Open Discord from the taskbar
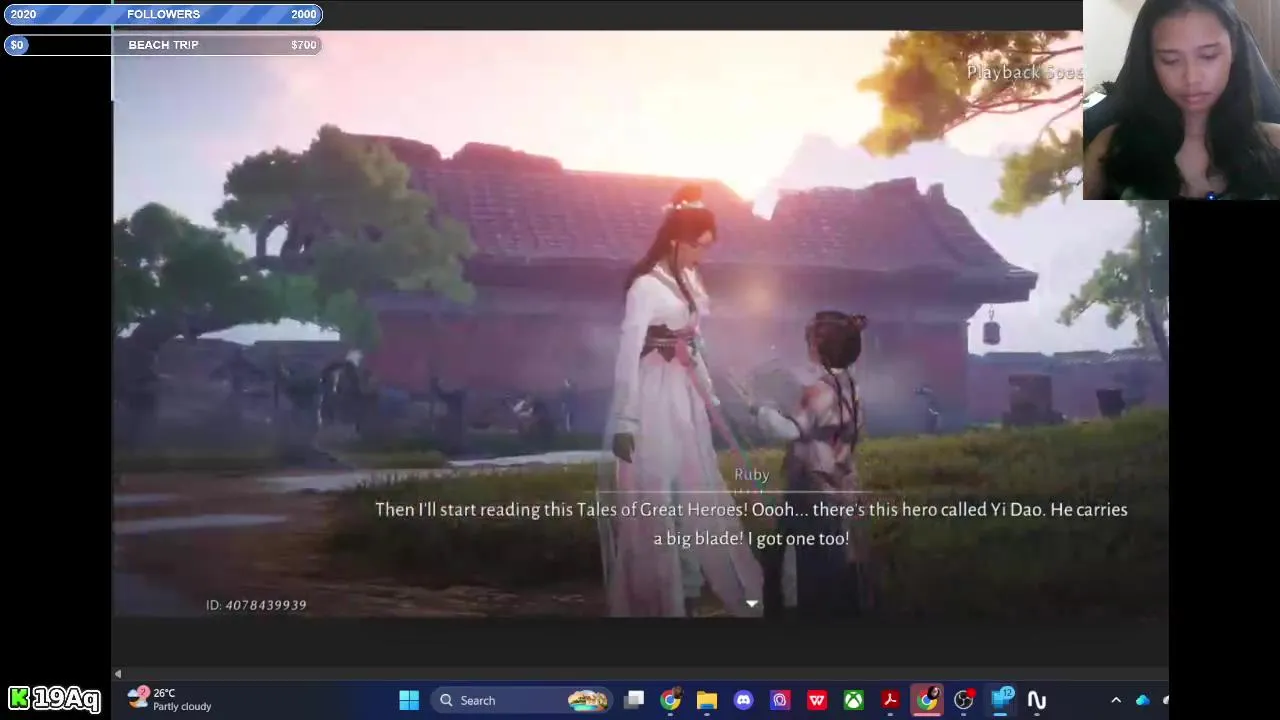This screenshot has height=720, width=1280. [743, 700]
